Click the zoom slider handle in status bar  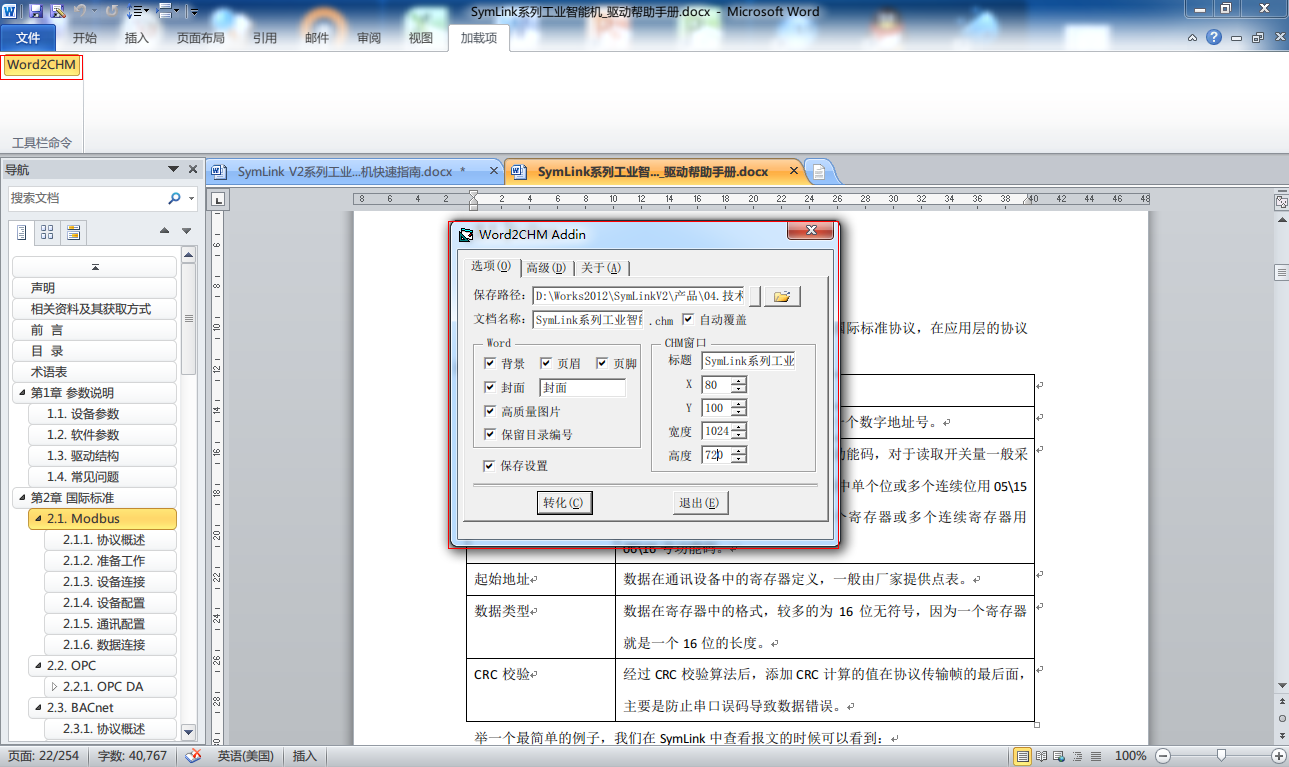tap(1221, 756)
